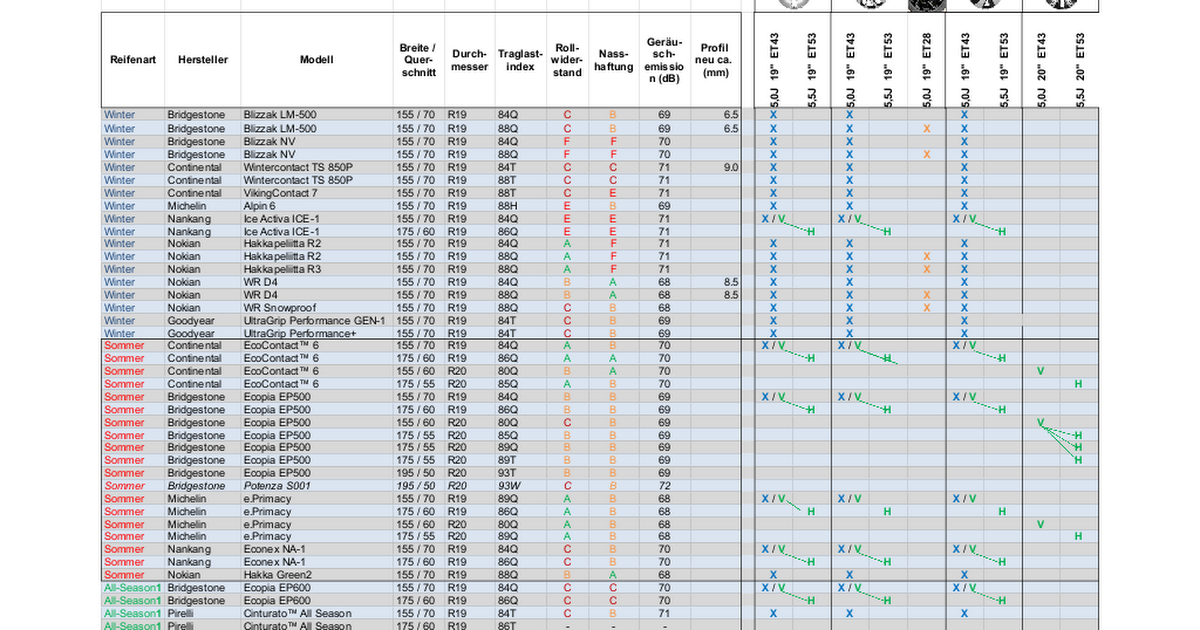
Task: Select the Breite / Querschnitt header cell
Action: pos(418,60)
